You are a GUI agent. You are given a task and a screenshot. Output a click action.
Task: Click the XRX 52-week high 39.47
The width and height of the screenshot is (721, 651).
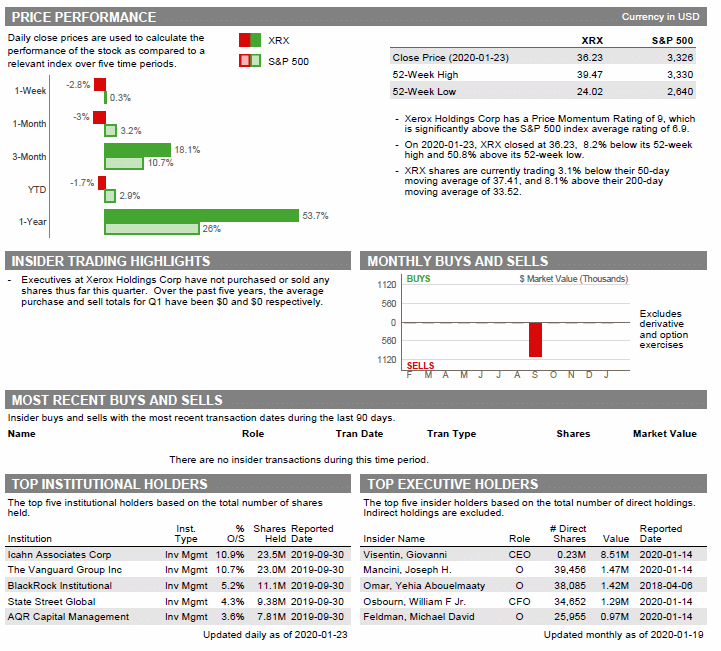point(589,74)
